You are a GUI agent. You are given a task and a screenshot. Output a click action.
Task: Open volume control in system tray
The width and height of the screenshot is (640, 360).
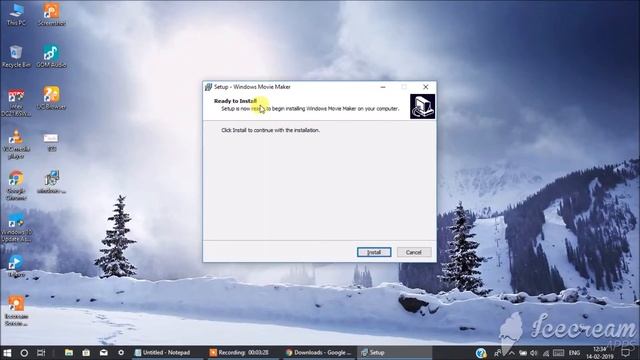(534, 353)
